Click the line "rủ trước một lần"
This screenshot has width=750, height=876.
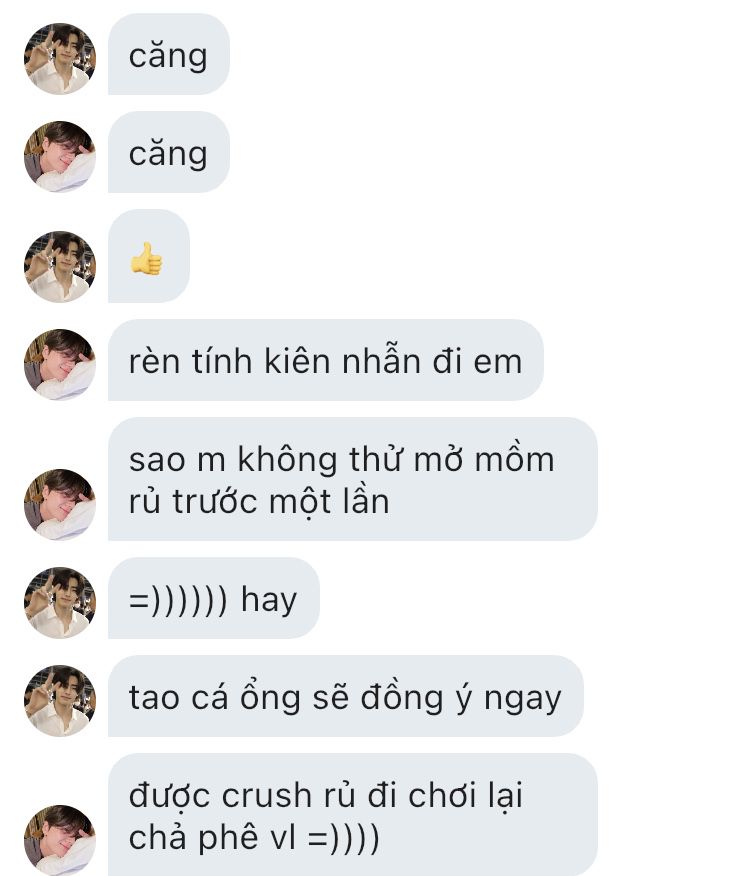tap(259, 501)
